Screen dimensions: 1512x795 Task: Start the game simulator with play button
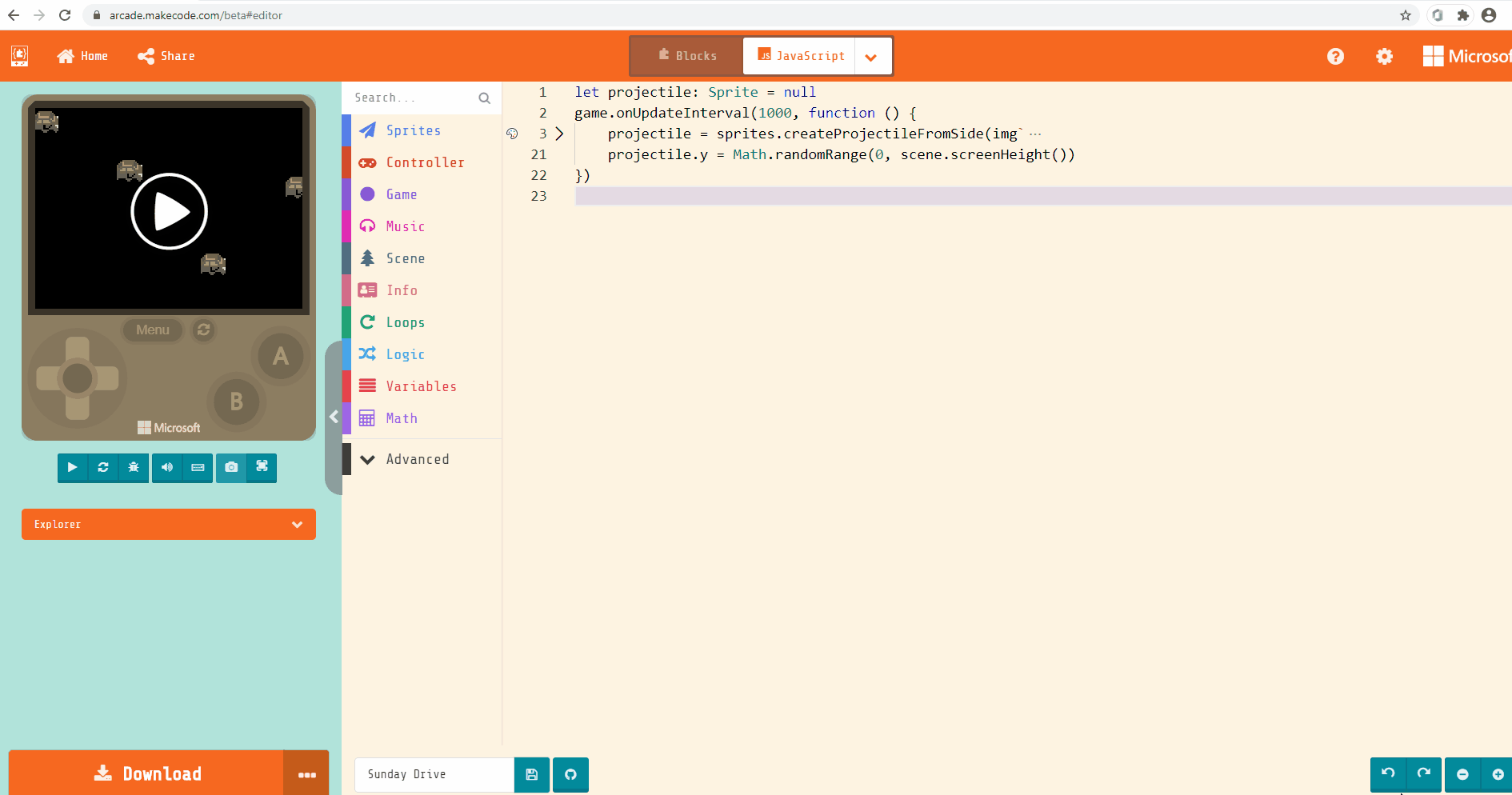tap(72, 468)
